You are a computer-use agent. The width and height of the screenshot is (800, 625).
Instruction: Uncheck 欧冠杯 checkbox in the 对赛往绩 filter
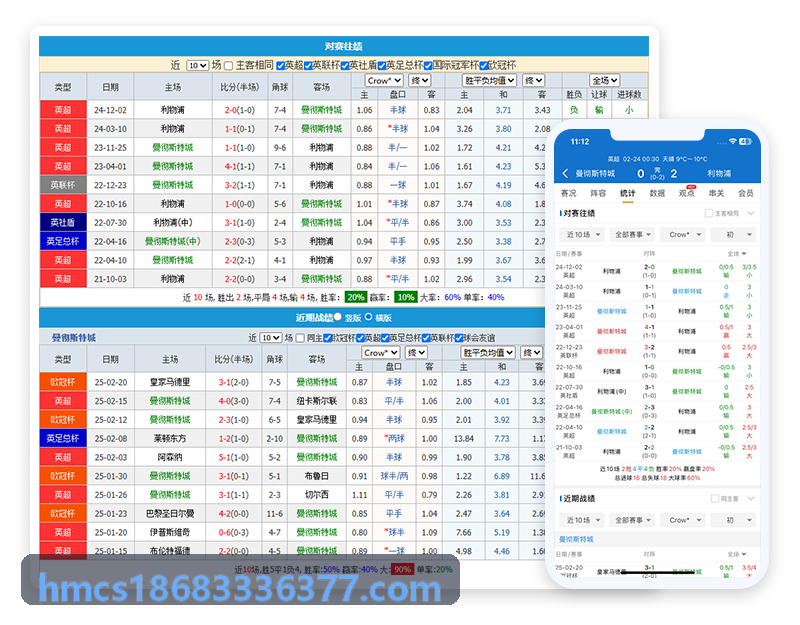484,65
